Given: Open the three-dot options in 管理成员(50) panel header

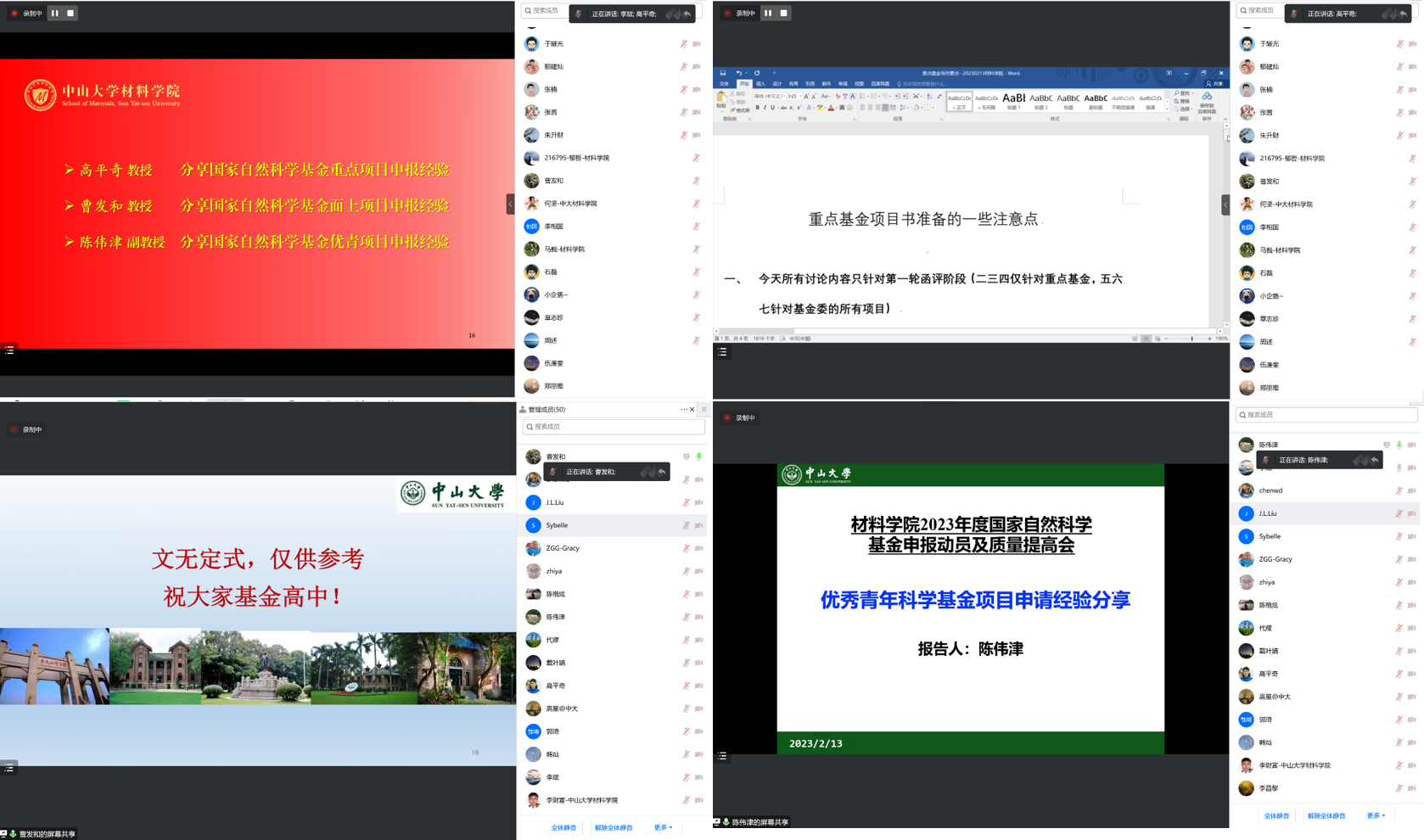Looking at the screenshot, I should [x=683, y=409].
